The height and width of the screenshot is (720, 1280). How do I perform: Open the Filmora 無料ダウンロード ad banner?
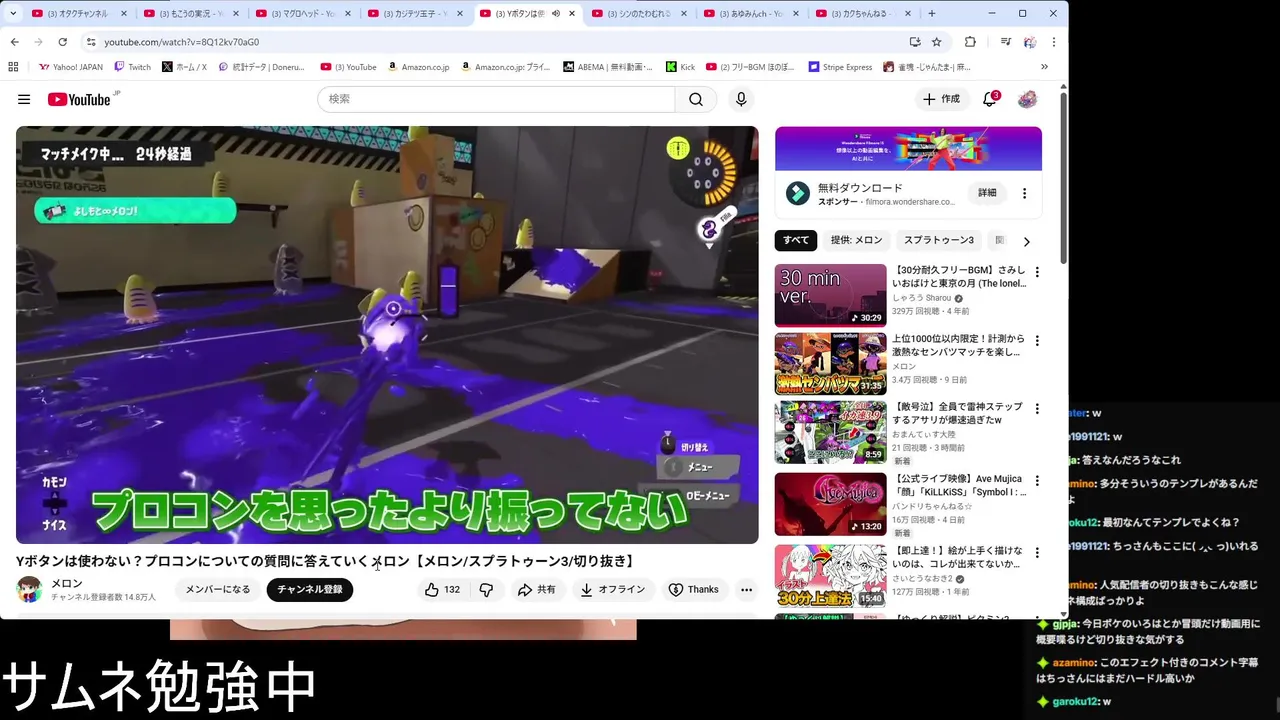[x=908, y=149]
